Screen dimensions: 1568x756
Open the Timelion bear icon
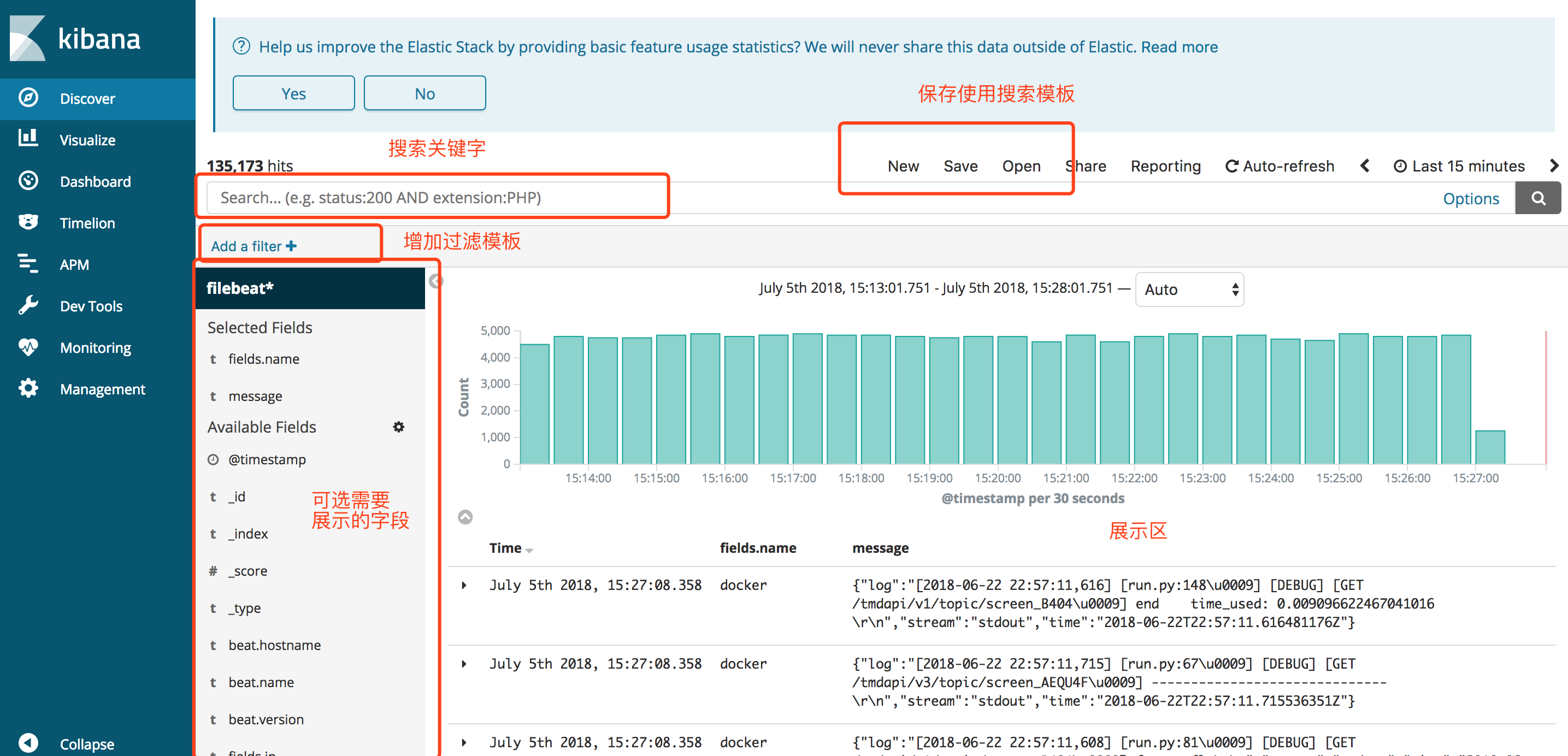pyautogui.click(x=28, y=222)
